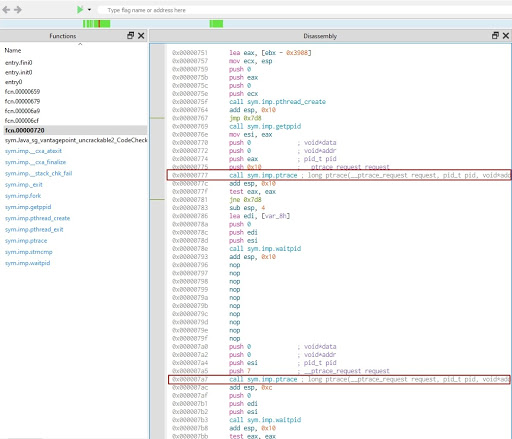Select function fcn.000006cf

pyautogui.click(x=22, y=121)
